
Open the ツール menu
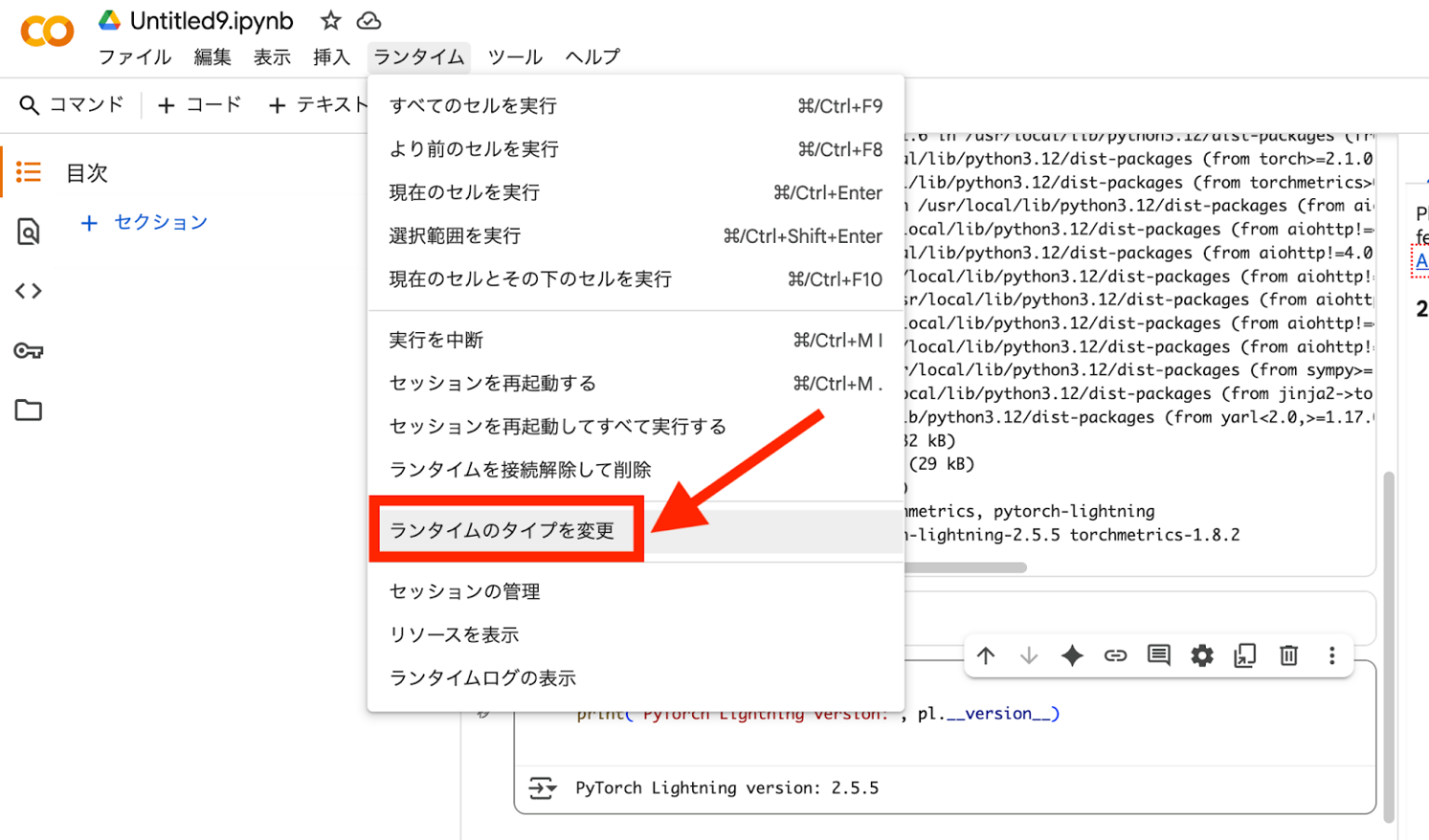point(514,57)
